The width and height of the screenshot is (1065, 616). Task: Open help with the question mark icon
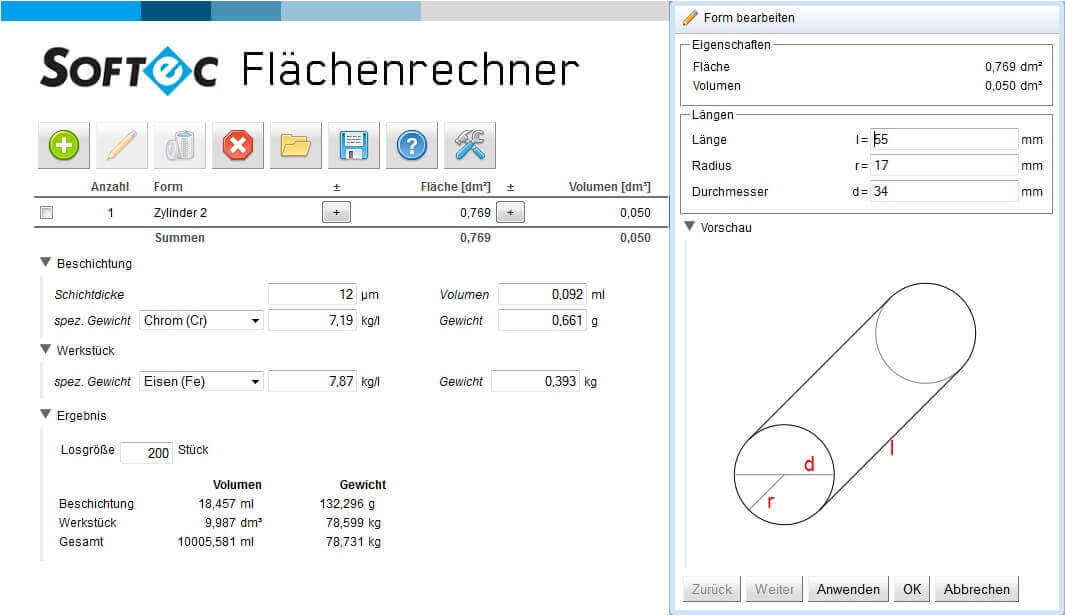[411, 144]
